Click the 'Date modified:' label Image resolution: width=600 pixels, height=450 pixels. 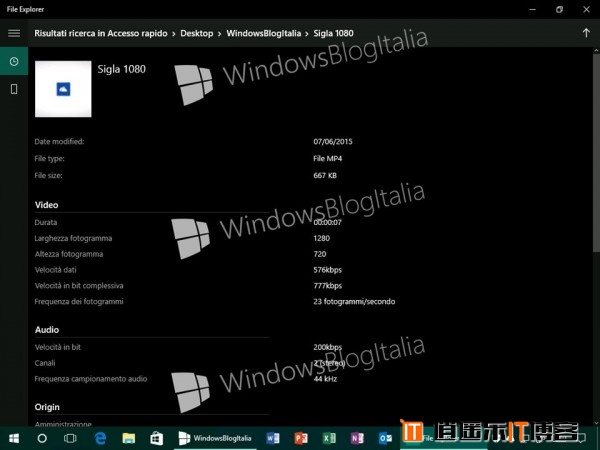click(59, 142)
